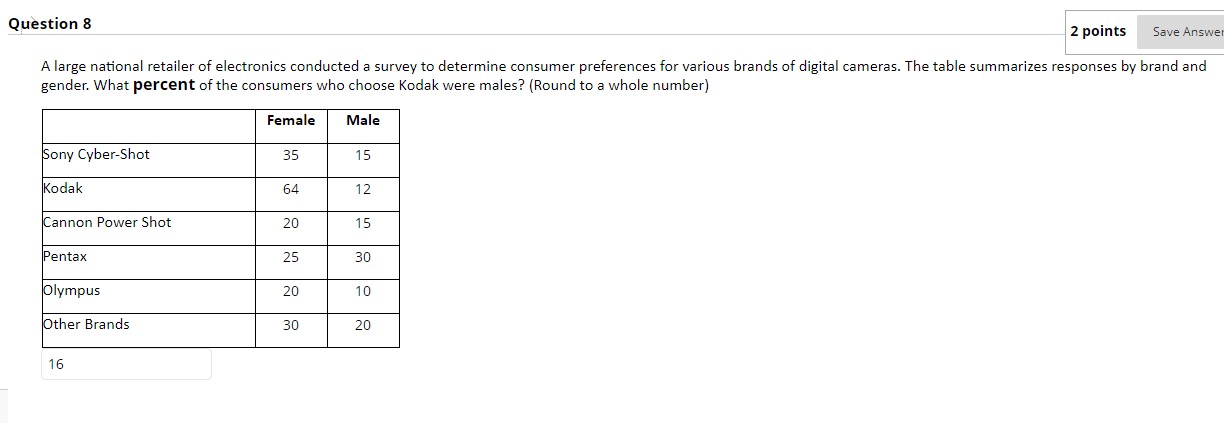Viewport: 1224px width, 423px height.
Task: Focus the answer field containing 16
Action: click(126, 364)
